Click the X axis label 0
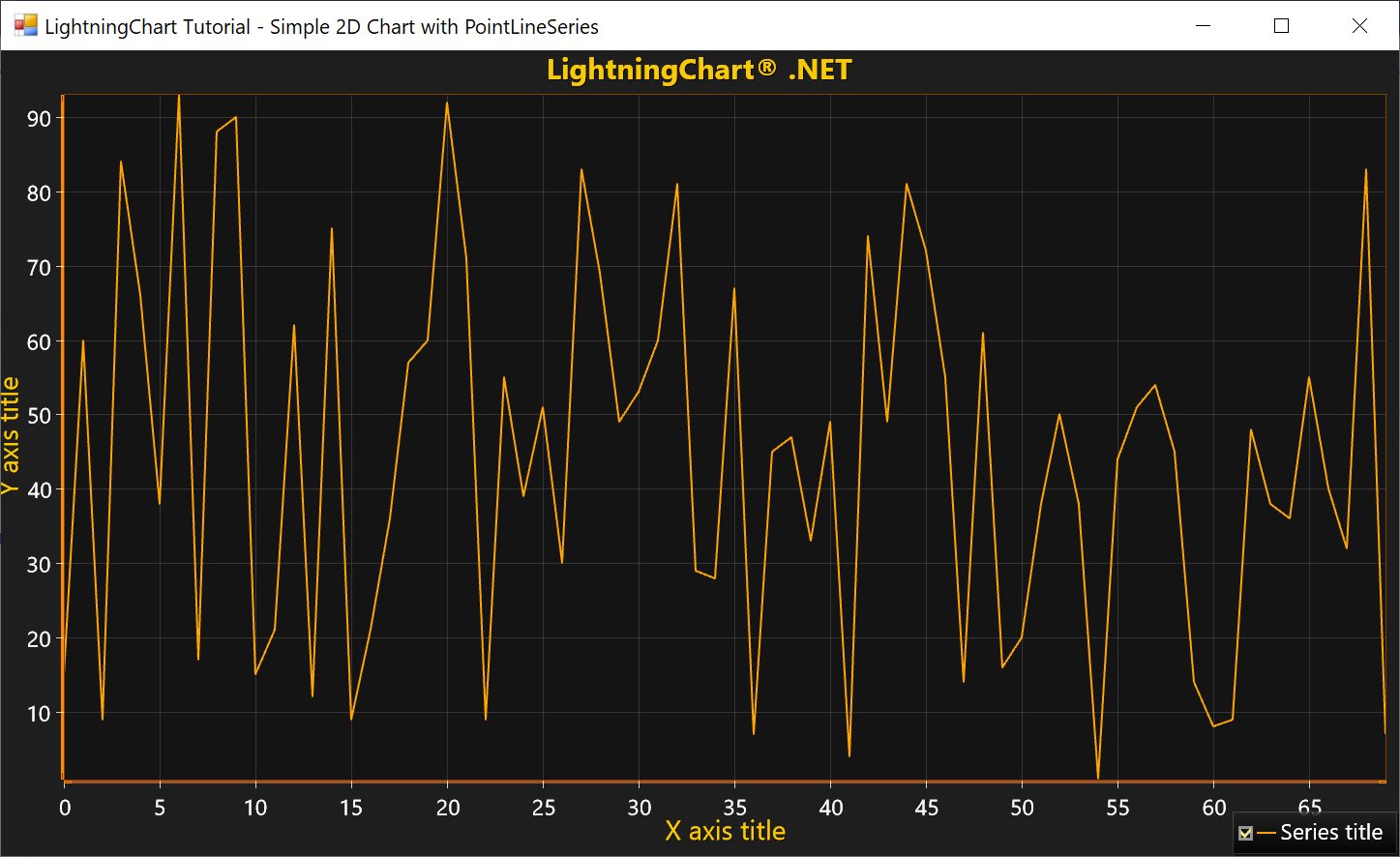 pyautogui.click(x=65, y=808)
